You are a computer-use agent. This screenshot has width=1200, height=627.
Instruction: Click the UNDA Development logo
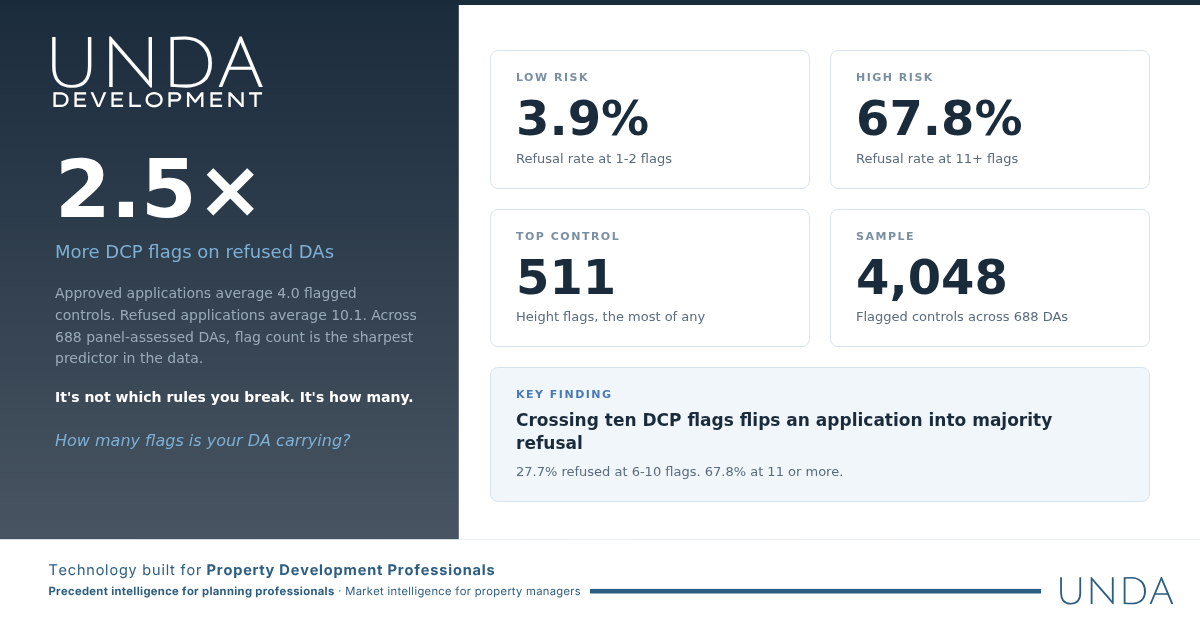point(157,72)
